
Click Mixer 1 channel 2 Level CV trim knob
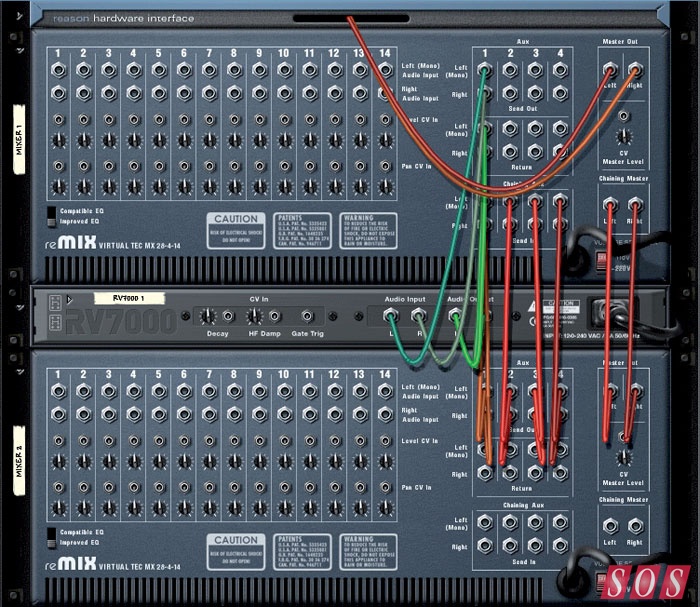click(x=83, y=141)
